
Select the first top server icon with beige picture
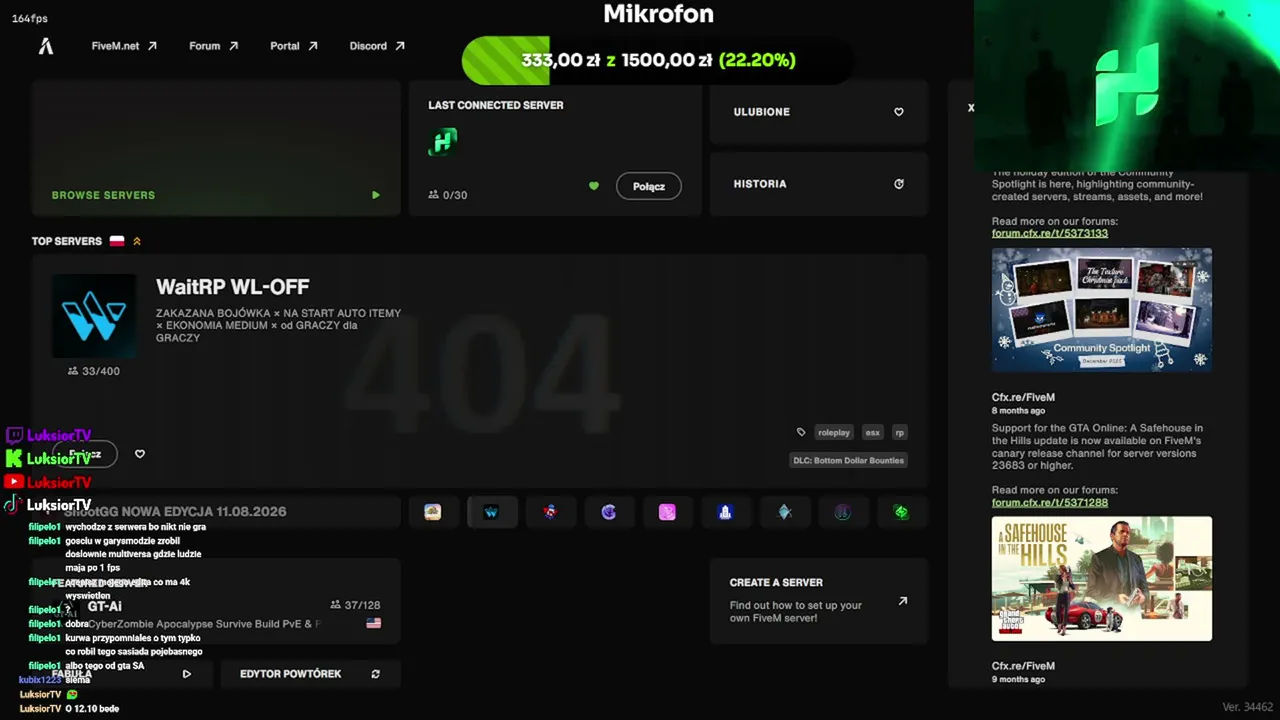click(433, 512)
